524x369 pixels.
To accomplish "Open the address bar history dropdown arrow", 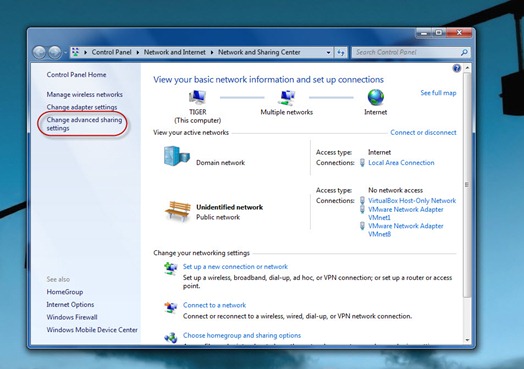I will 328,52.
